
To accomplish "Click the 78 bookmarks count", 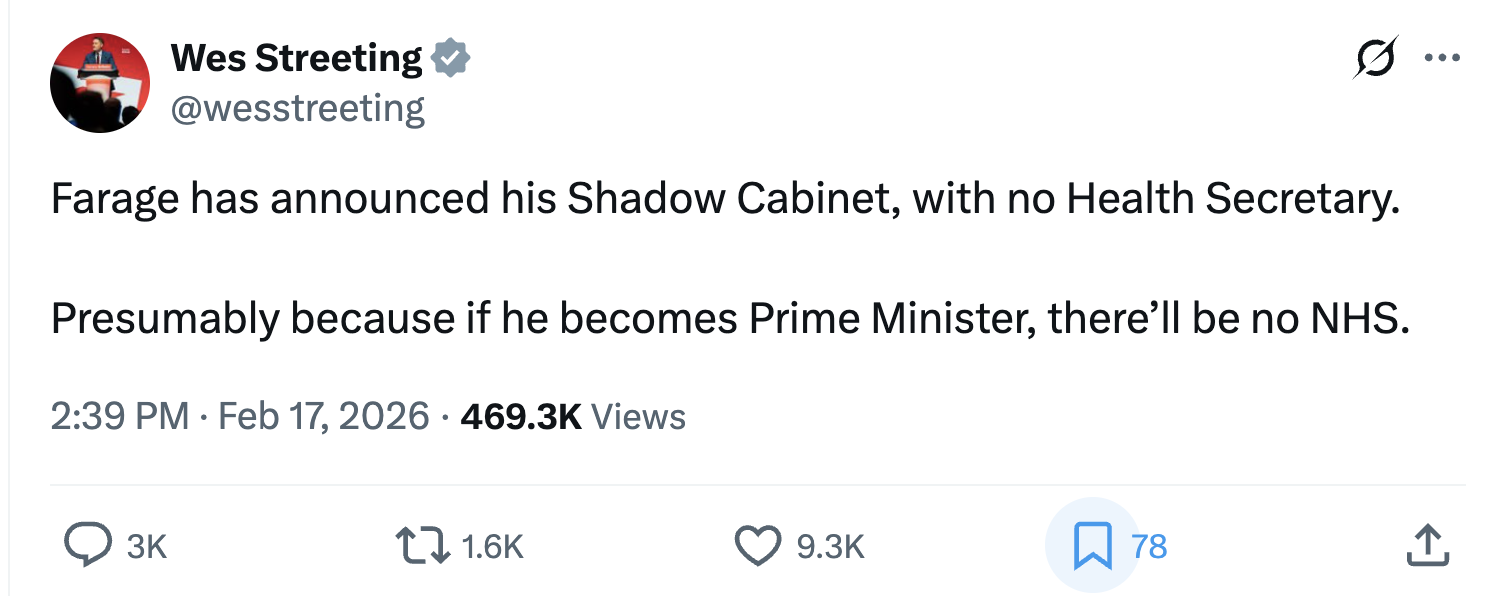I will pos(1149,546).
